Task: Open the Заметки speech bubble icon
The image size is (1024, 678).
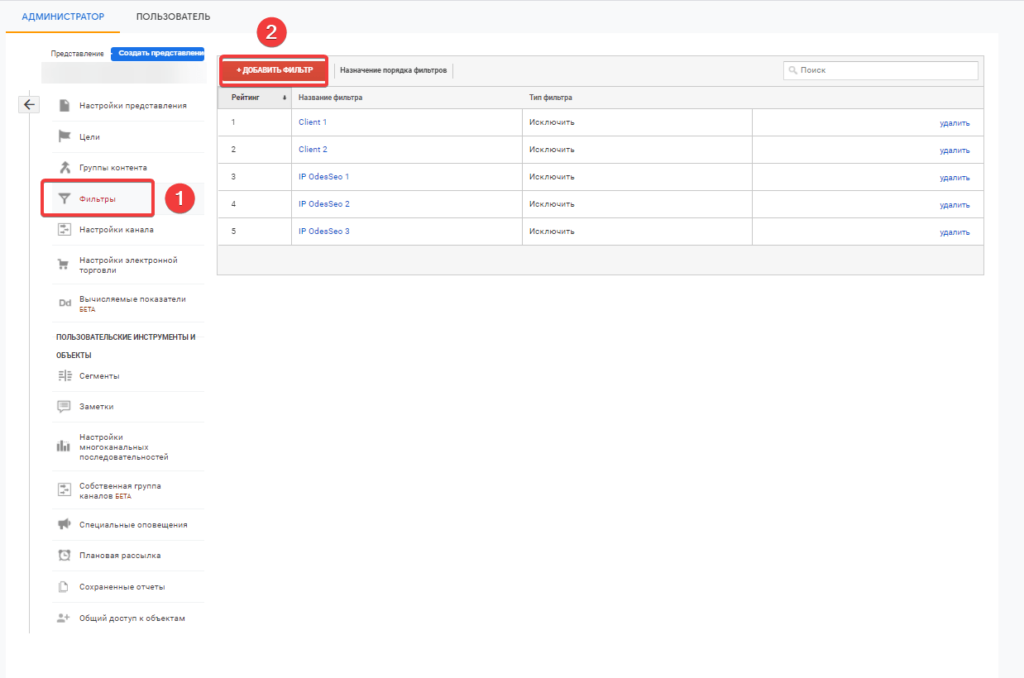Action: point(64,407)
